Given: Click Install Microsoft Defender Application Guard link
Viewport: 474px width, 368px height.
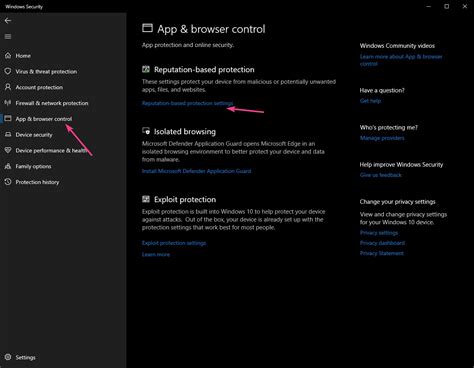Looking at the screenshot, I should tap(196, 171).
